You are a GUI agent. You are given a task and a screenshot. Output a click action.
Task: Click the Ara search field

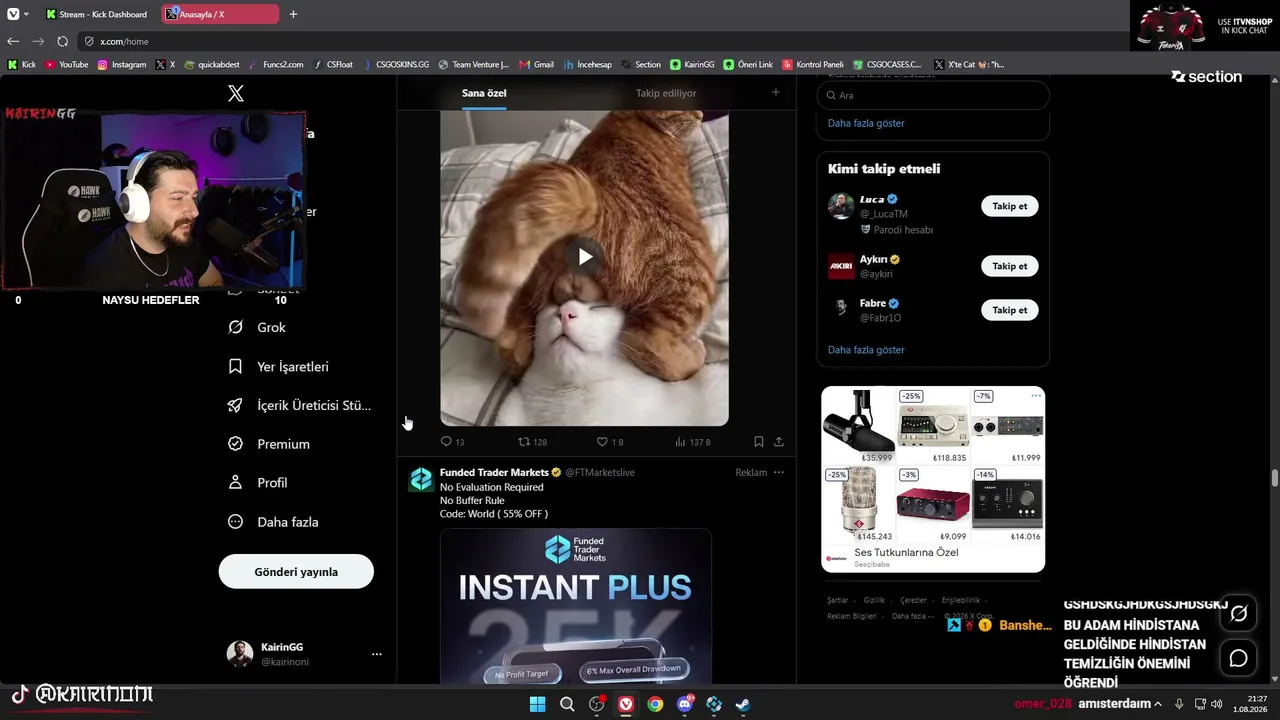pyautogui.click(x=933, y=95)
